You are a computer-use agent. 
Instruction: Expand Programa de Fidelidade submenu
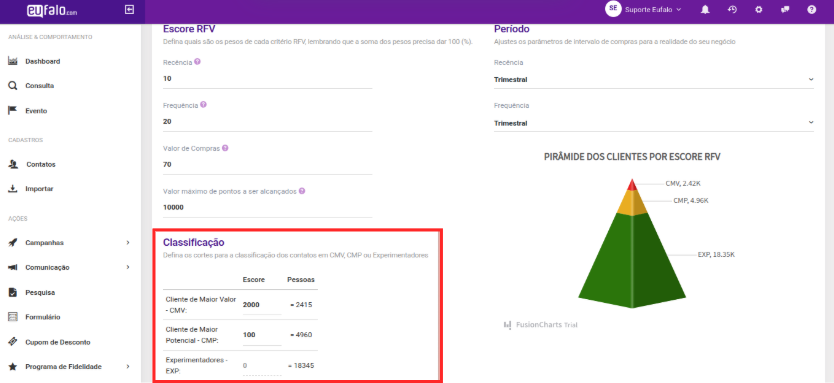[x=128, y=367]
